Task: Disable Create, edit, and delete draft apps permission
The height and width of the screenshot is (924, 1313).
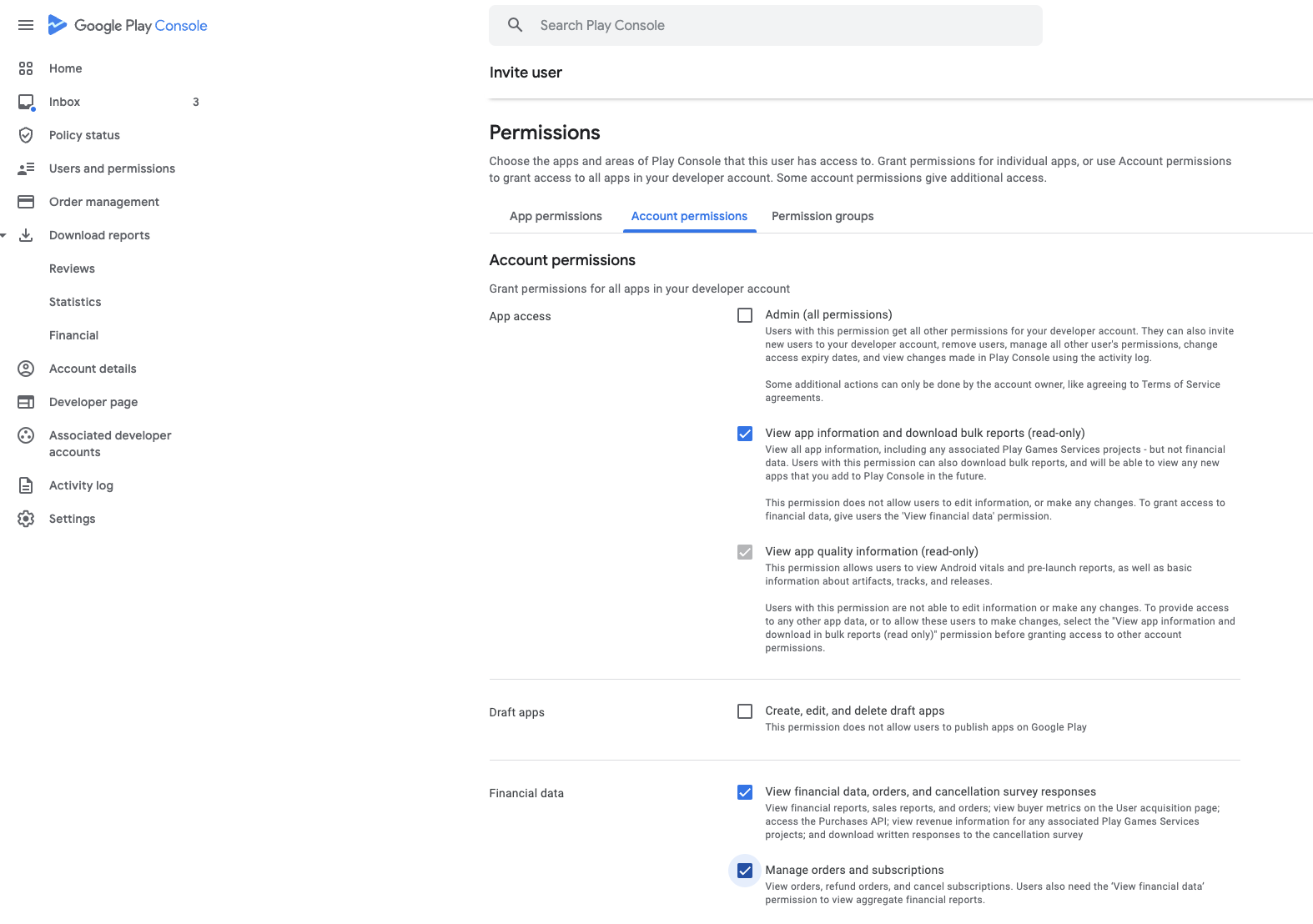Action: point(744,711)
